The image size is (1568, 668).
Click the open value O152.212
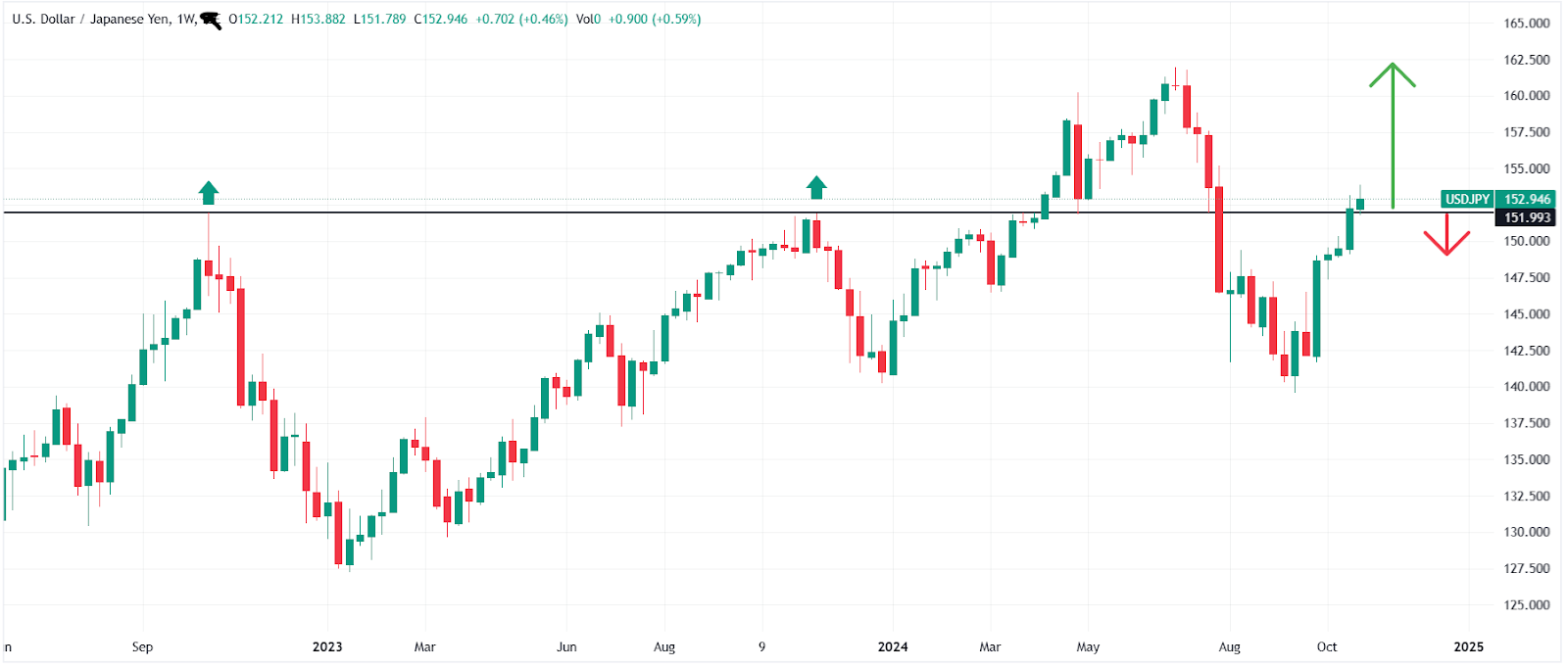(256, 19)
